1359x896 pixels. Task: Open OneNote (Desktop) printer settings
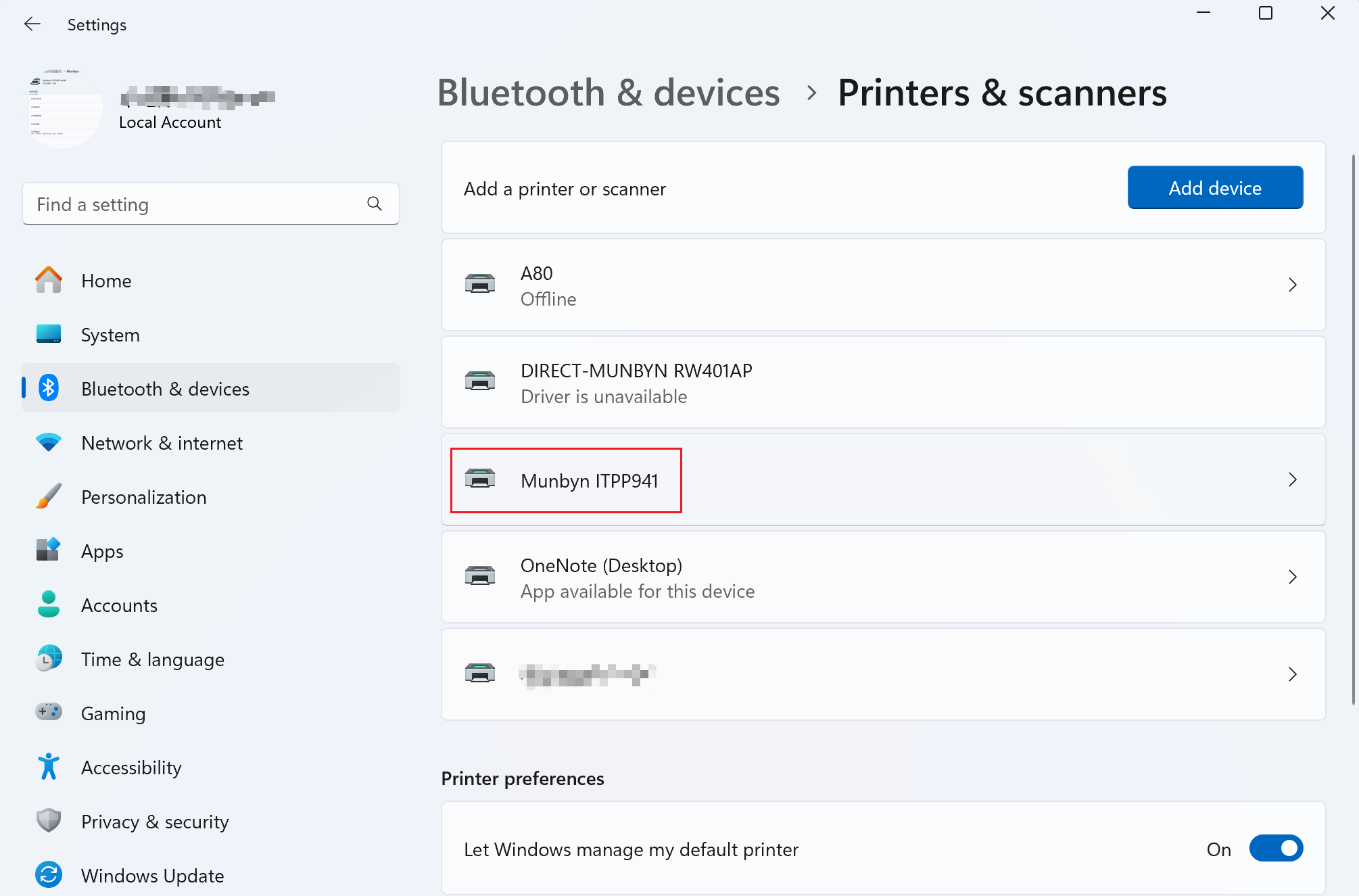883,577
